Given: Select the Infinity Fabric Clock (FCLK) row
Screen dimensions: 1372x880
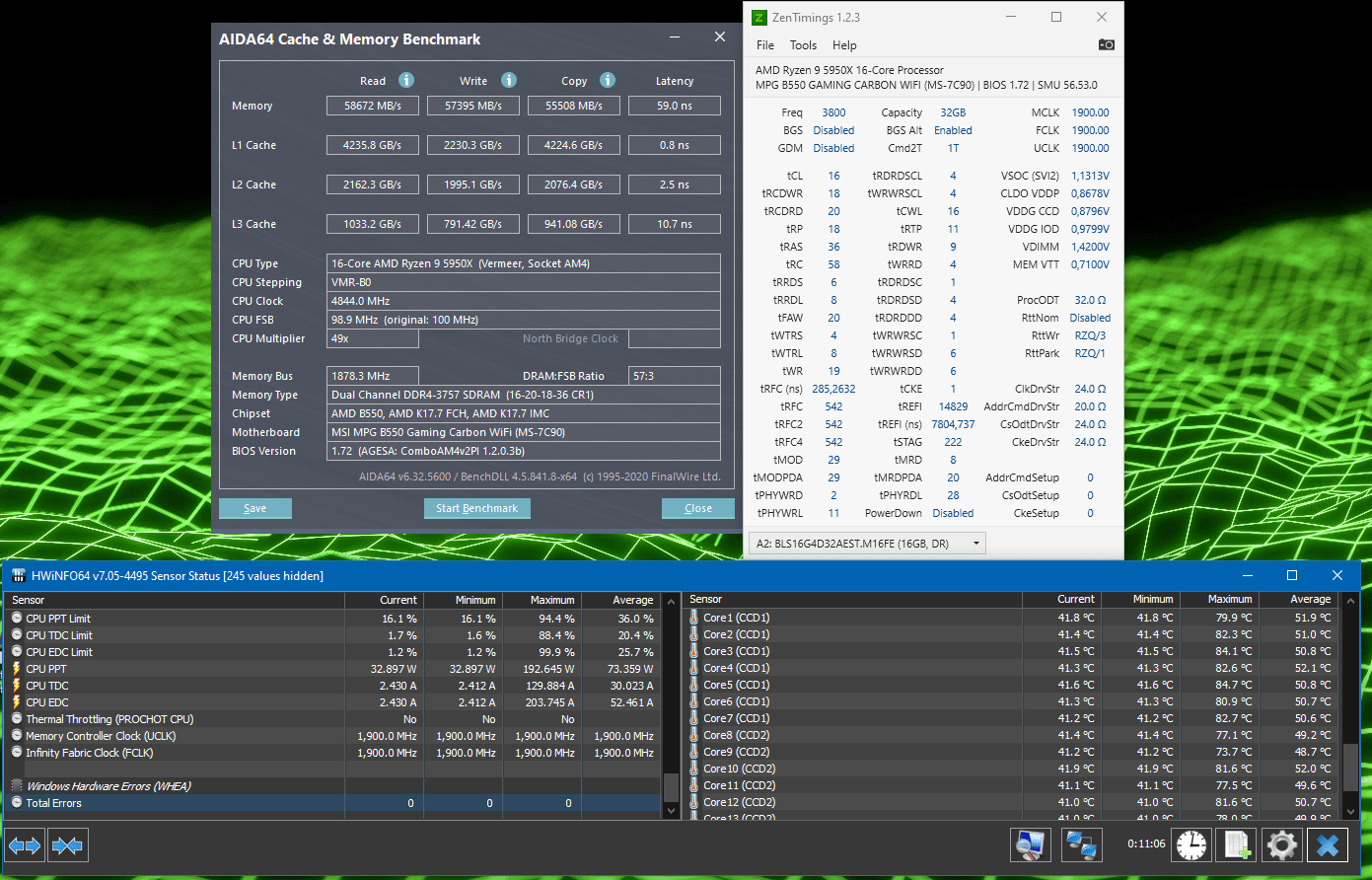Looking at the screenshot, I should click(x=333, y=753).
